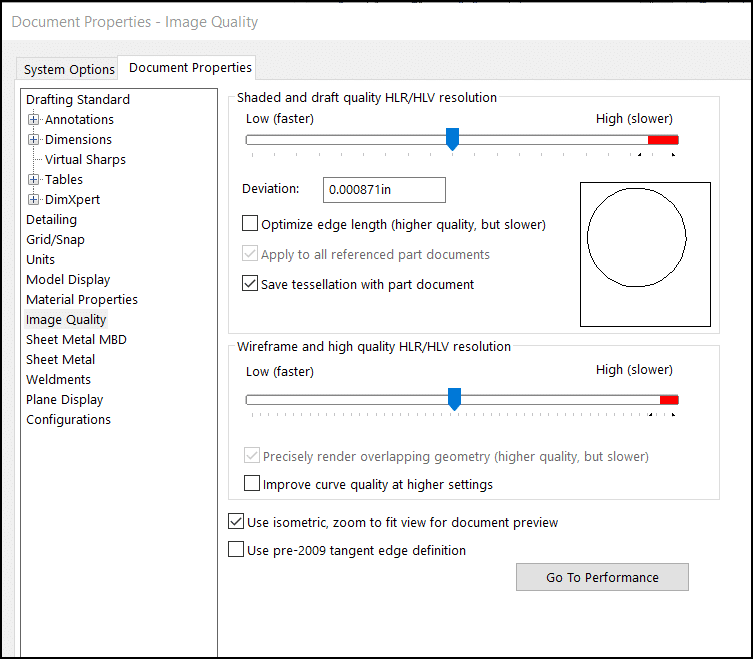Toggle Use pre-2009 tangent edge definition
This screenshot has height=659, width=753.
click(236, 550)
